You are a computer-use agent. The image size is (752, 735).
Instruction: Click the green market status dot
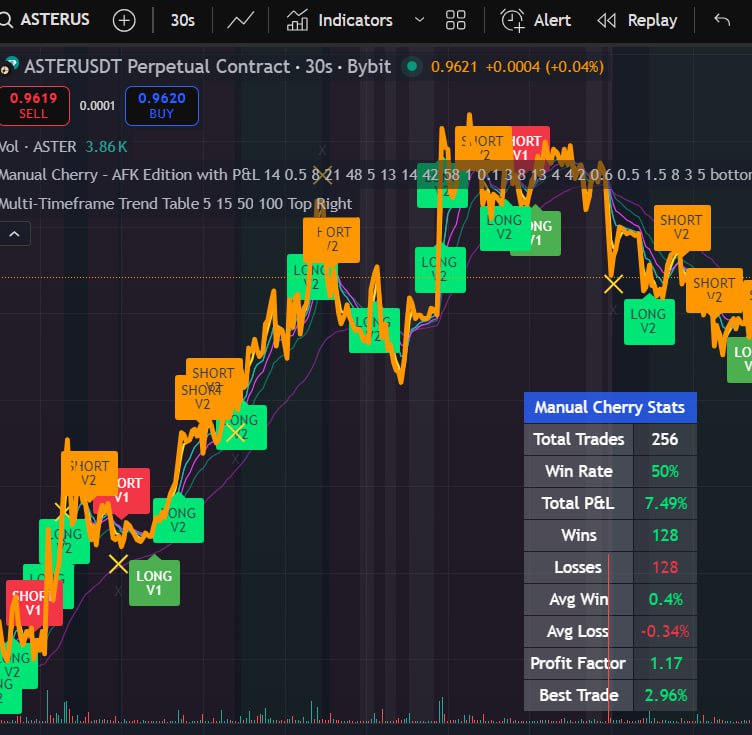coord(411,67)
